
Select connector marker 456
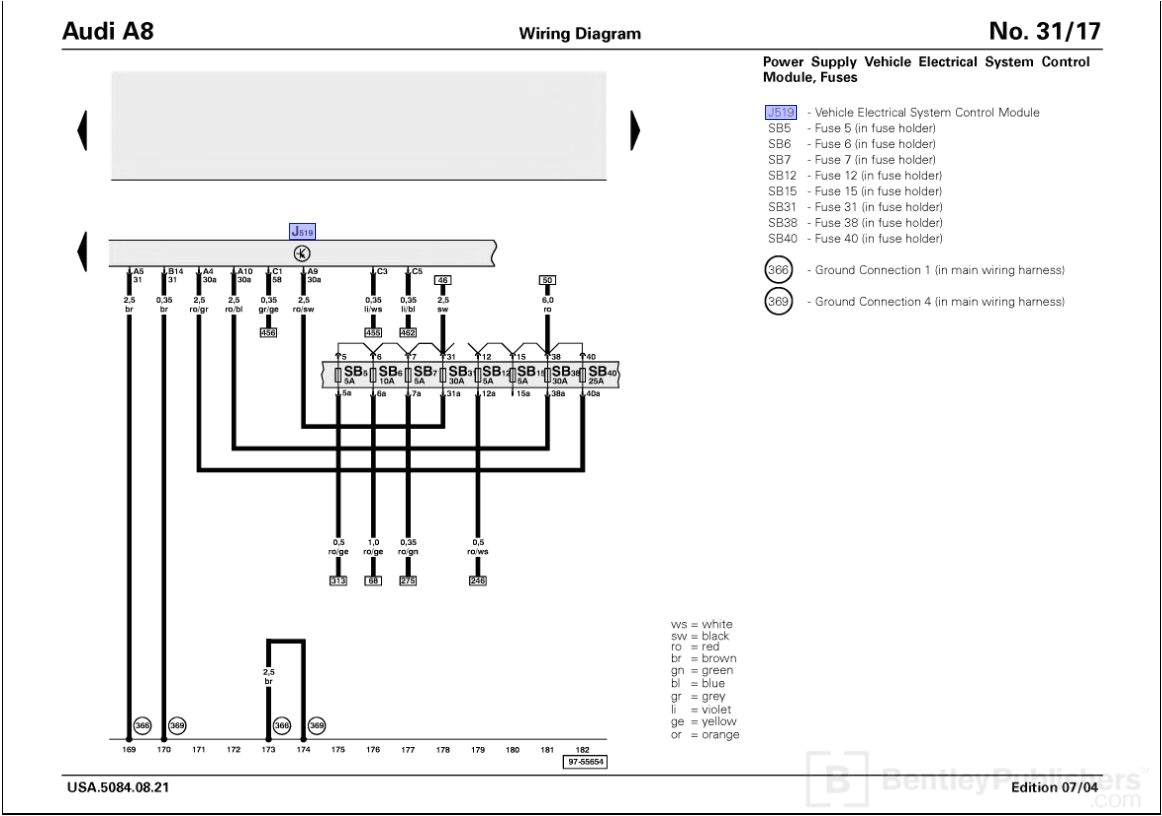tap(267, 332)
